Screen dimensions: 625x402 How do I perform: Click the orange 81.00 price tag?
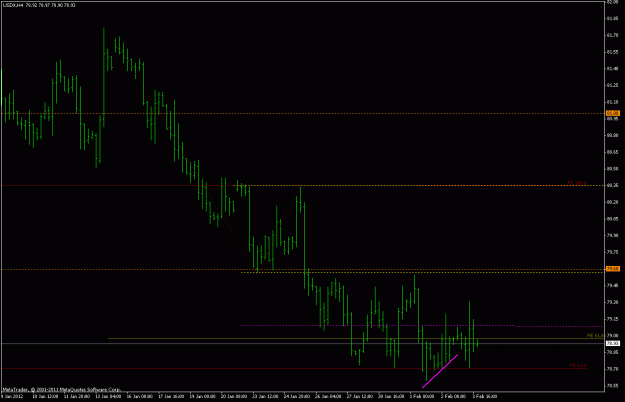click(x=613, y=114)
